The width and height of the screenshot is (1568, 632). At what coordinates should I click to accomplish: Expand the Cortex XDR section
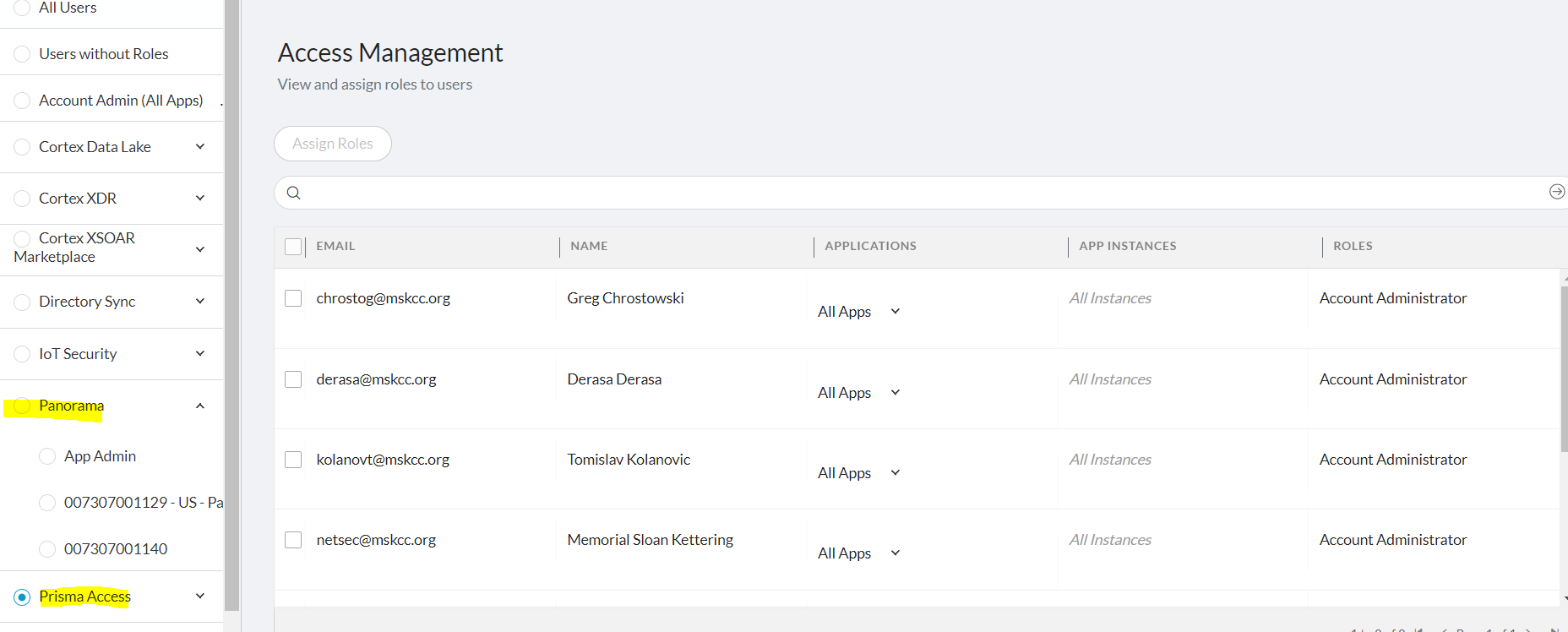point(200,199)
